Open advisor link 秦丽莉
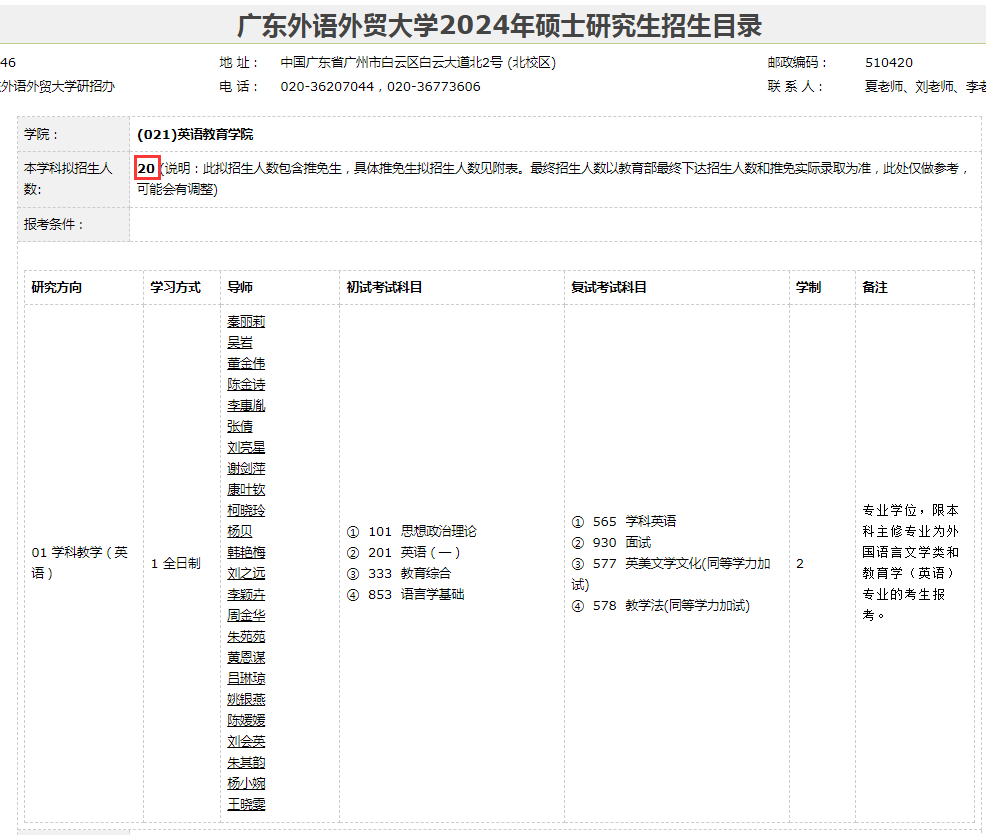The height and width of the screenshot is (835, 986). (246, 321)
